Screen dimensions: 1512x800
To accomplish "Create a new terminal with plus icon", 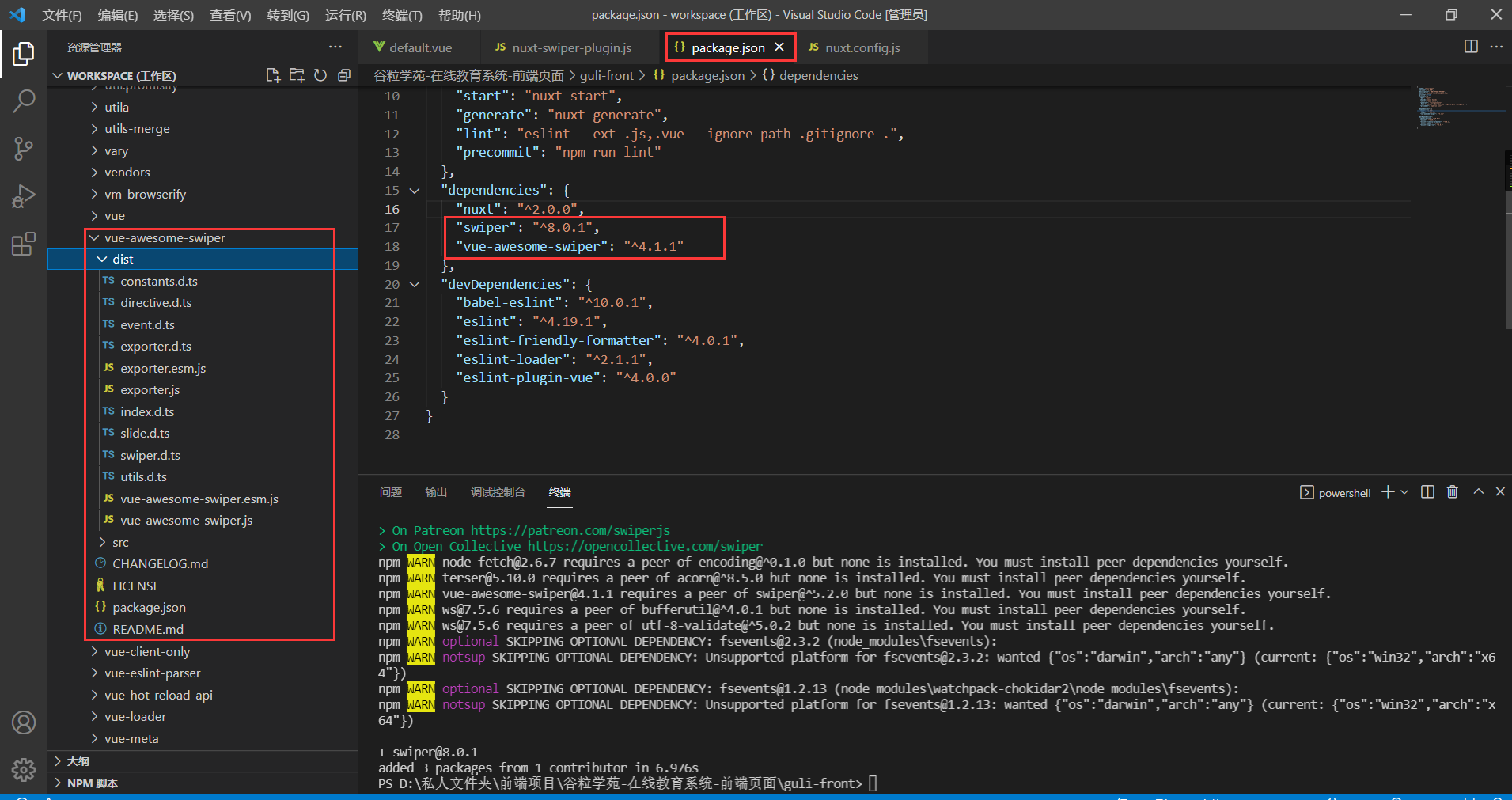I will tap(1388, 492).
